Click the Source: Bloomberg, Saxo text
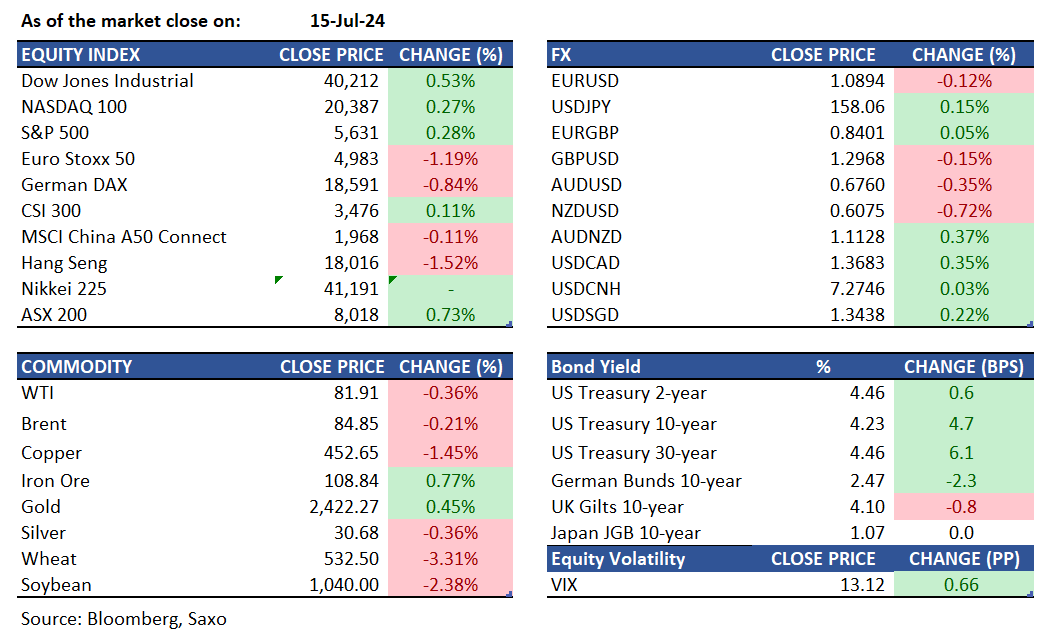 coord(123,619)
